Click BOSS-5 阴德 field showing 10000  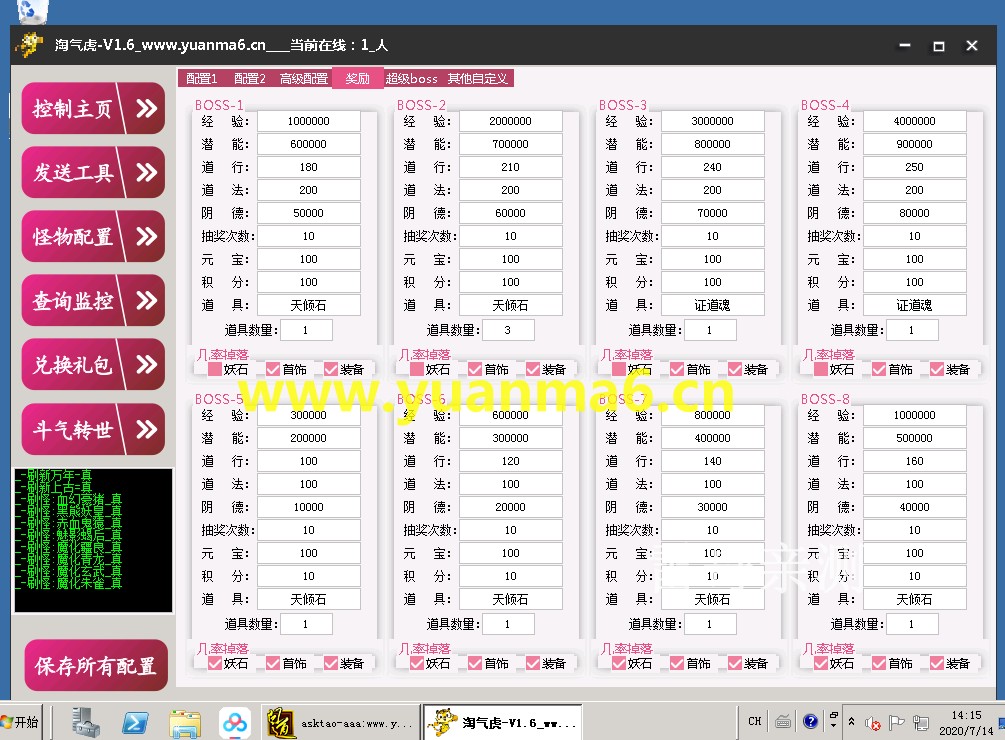click(308, 507)
